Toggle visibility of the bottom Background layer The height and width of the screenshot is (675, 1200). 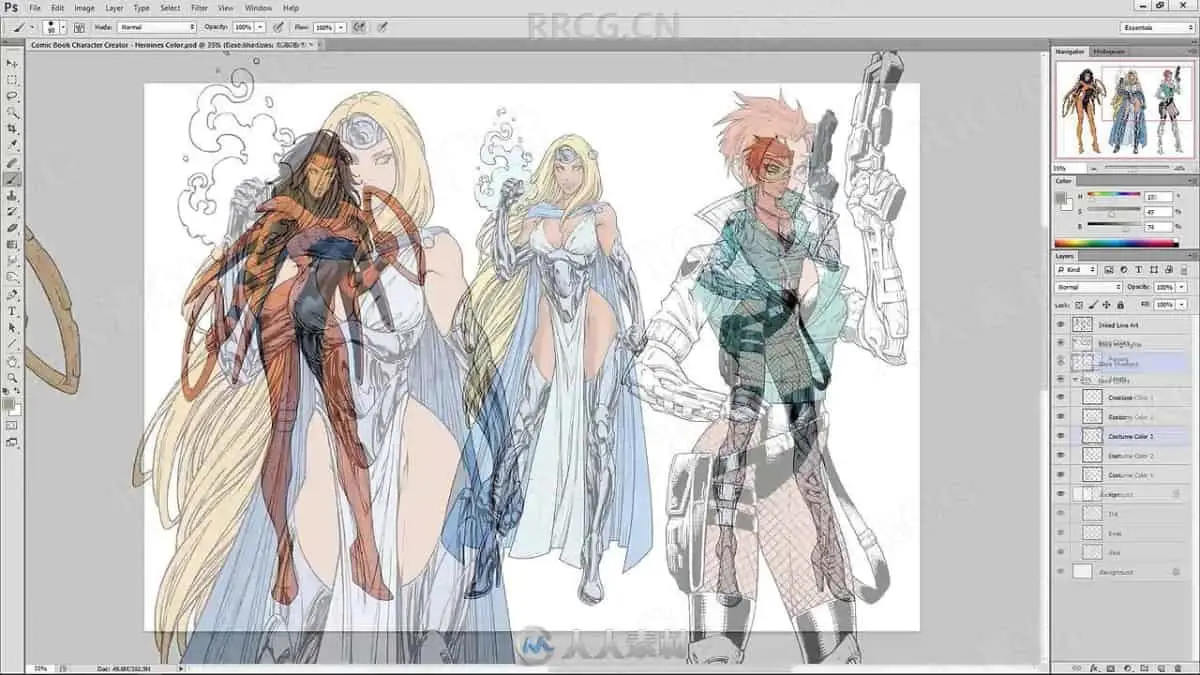(1061, 572)
